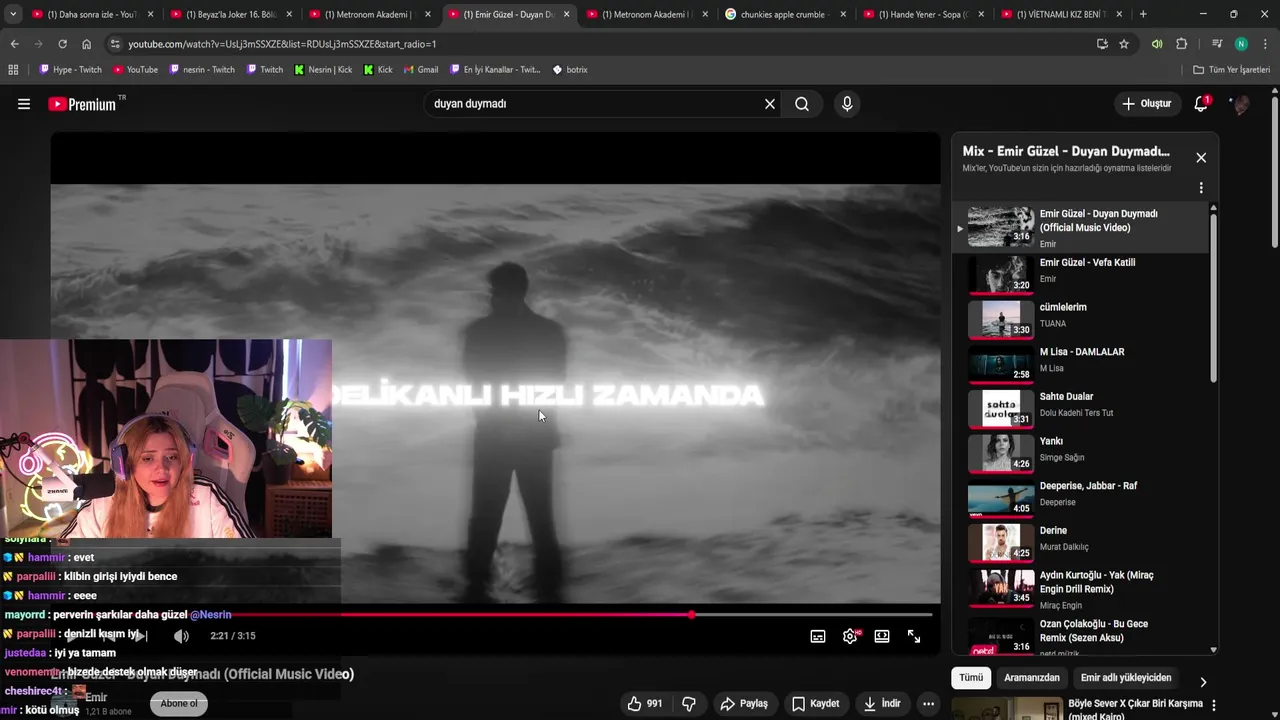Screen dimensions: 1280x720
Task: Dislike the video
Action: click(x=689, y=704)
